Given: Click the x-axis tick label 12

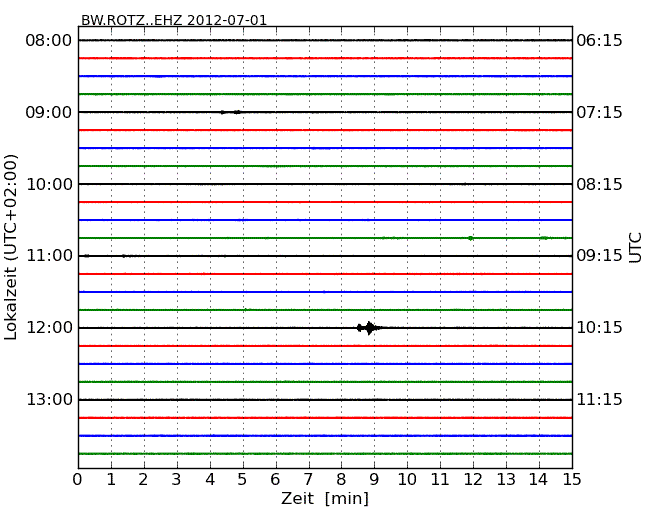Looking at the screenshot, I should click(x=473, y=479).
